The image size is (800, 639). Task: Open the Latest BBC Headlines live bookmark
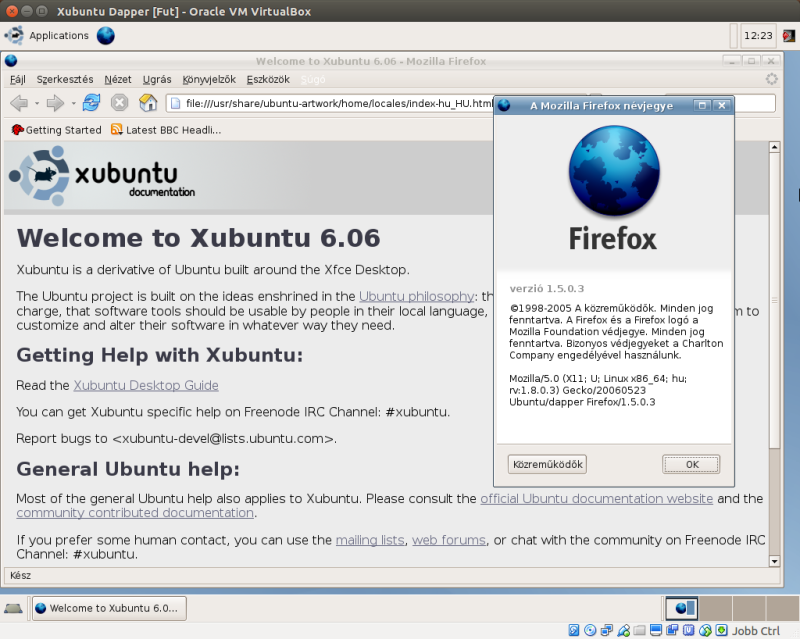pyautogui.click(x=166, y=130)
